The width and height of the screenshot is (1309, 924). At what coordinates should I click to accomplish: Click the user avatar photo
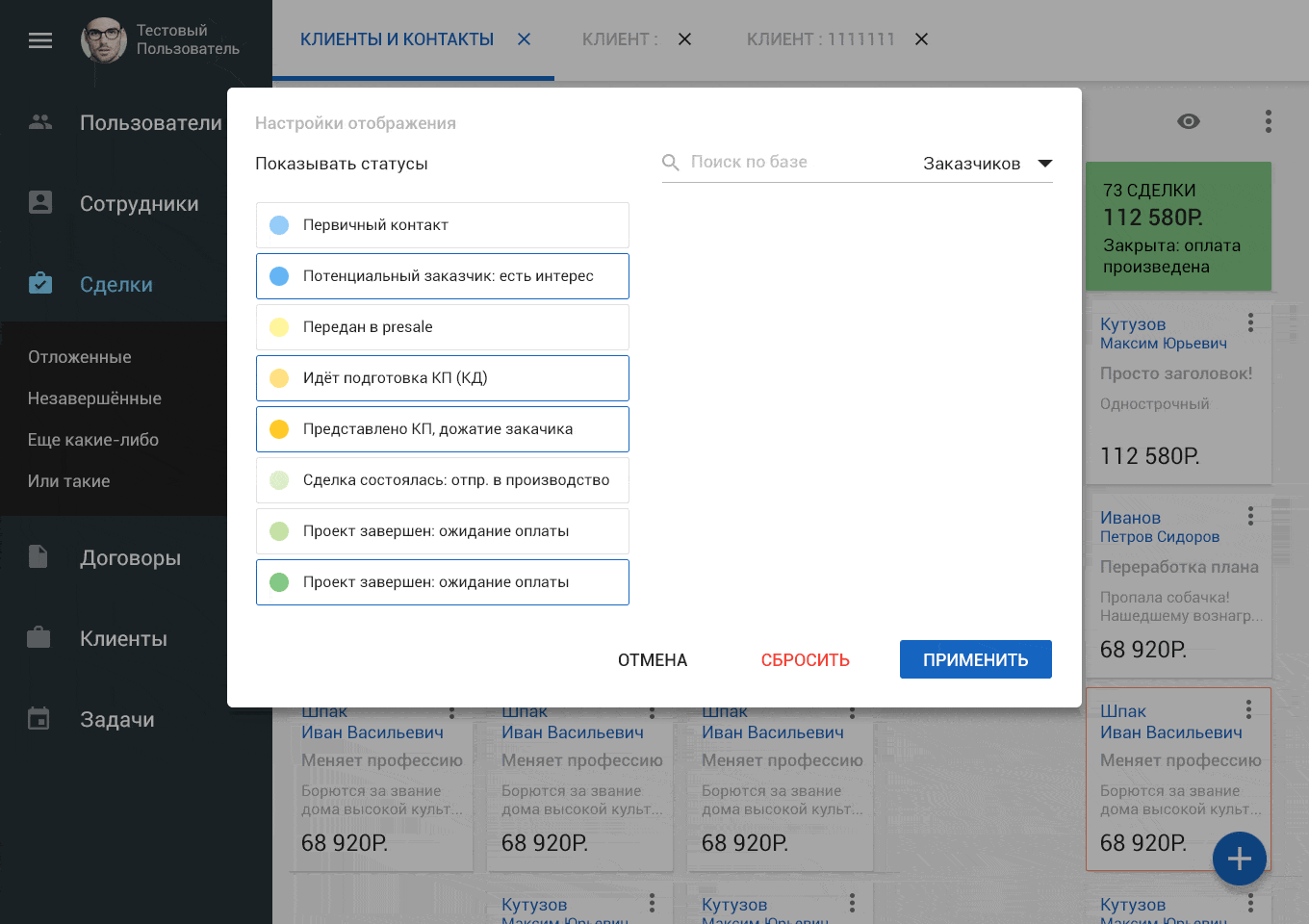104,40
